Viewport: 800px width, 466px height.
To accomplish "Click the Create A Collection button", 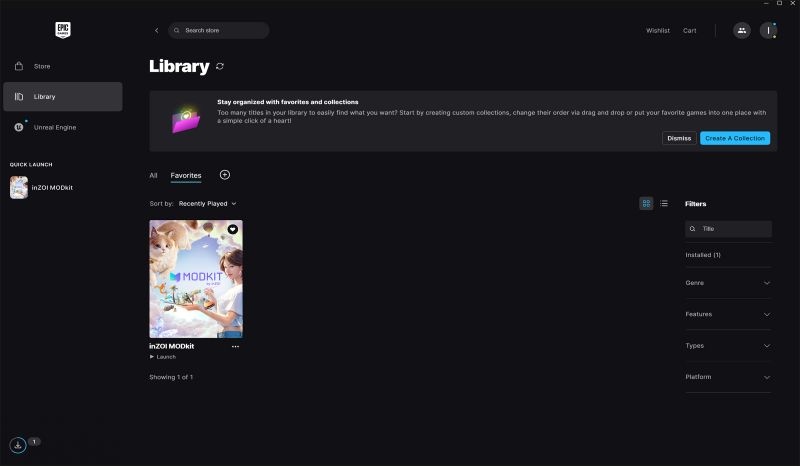I will pyautogui.click(x=735, y=138).
